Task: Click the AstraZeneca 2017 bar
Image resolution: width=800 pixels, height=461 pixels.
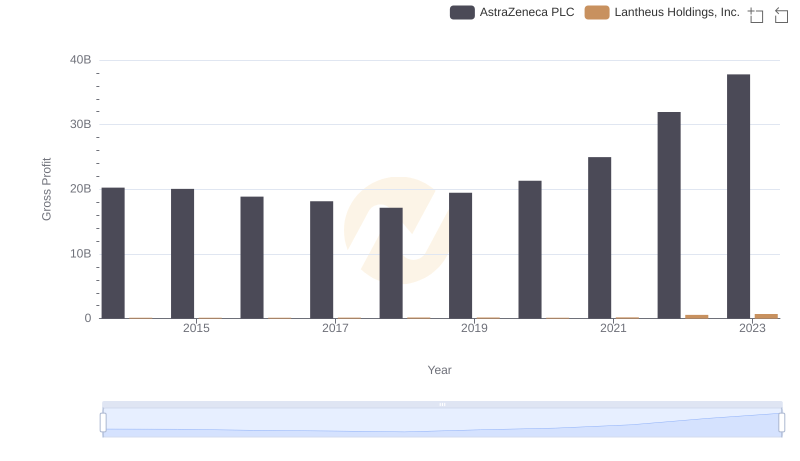Action: [321, 260]
